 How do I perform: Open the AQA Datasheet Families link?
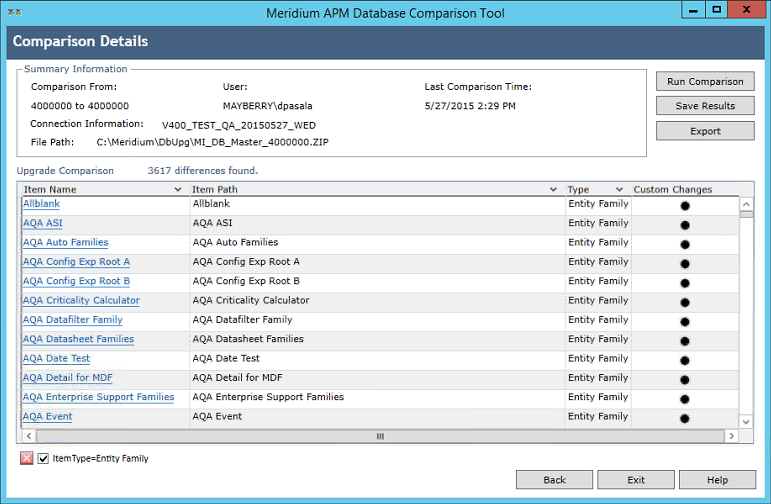click(78, 339)
